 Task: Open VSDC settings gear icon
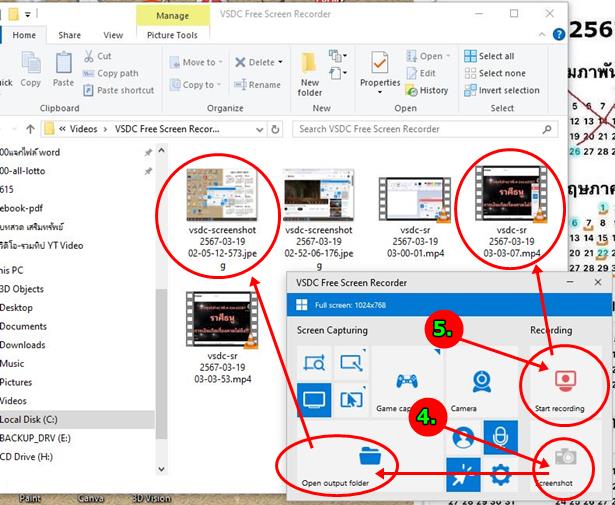tap(500, 474)
